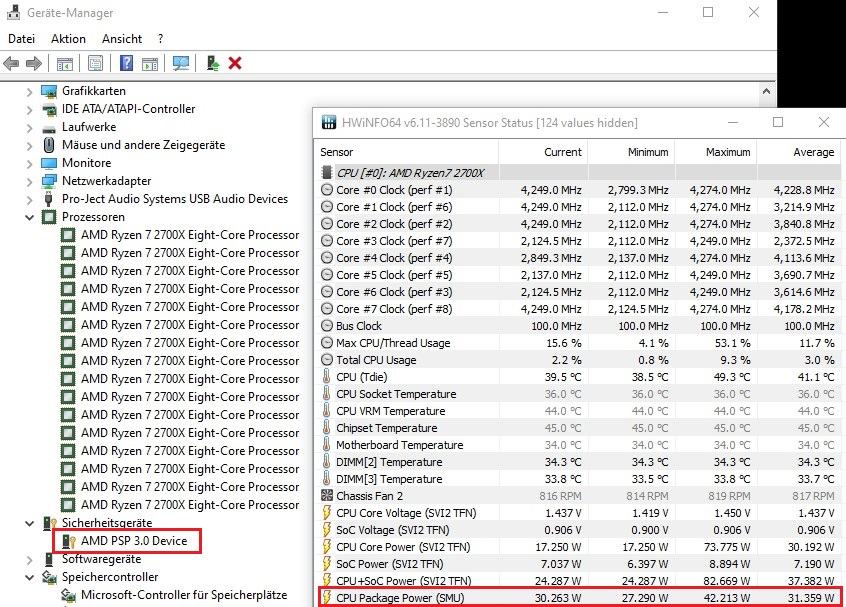The height and width of the screenshot is (607, 846).
Task: Select the SoC Voltage (SVI2 TFN) row
Action: [x=578, y=530]
